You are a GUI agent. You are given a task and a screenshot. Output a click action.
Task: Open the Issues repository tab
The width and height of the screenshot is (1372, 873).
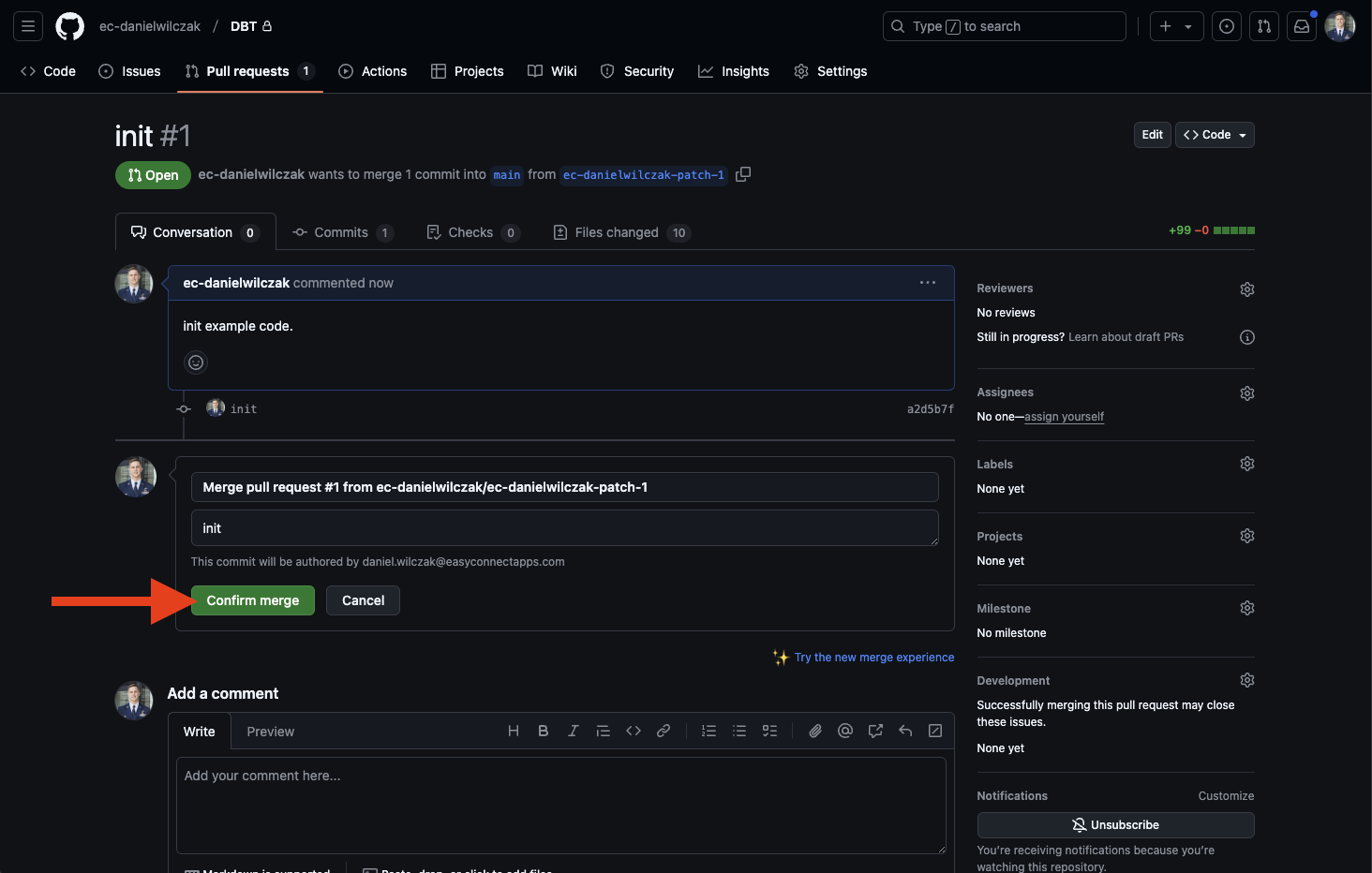tap(129, 71)
